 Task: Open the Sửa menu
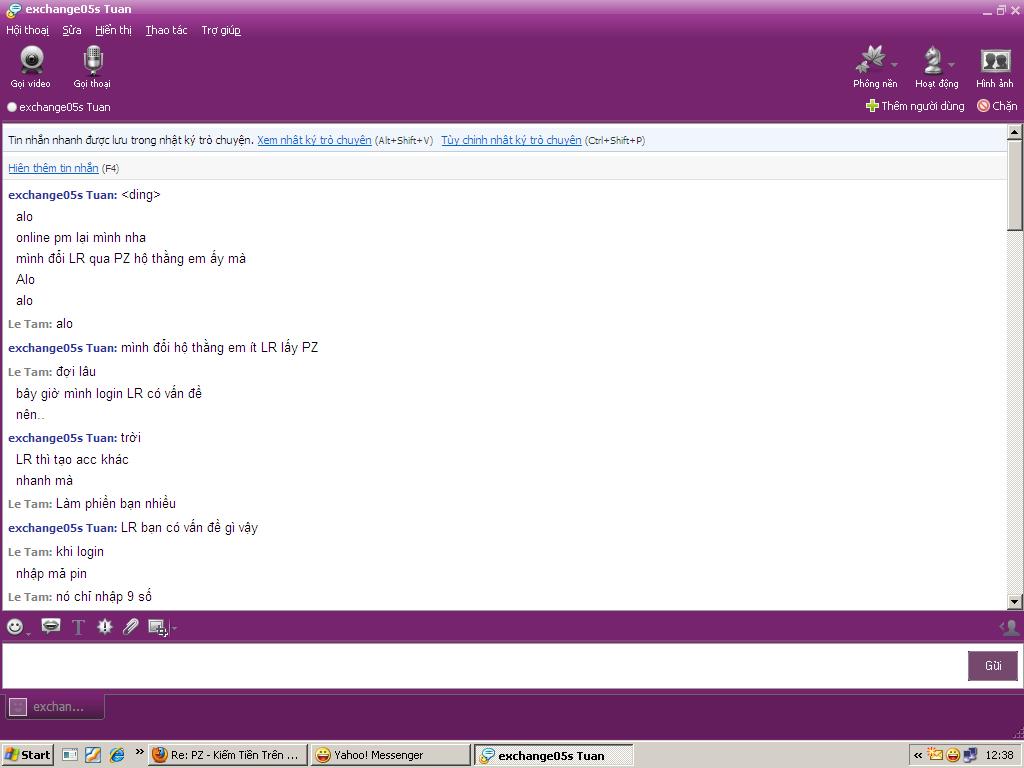pyautogui.click(x=72, y=30)
